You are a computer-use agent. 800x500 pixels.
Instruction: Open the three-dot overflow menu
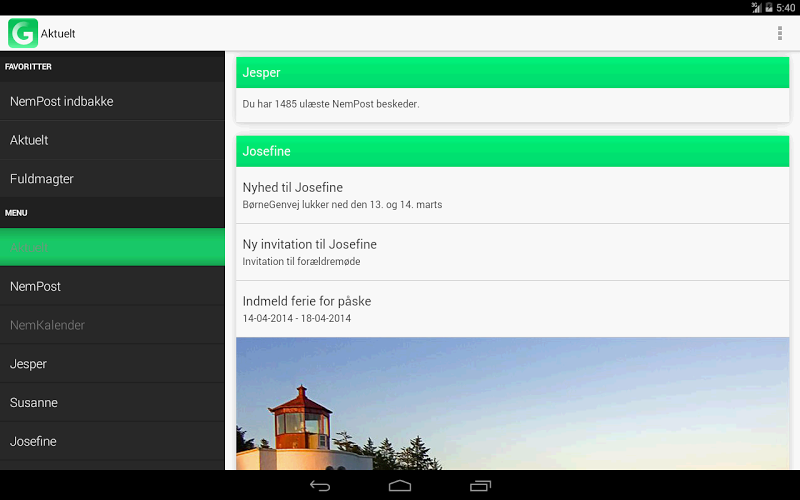tap(780, 33)
